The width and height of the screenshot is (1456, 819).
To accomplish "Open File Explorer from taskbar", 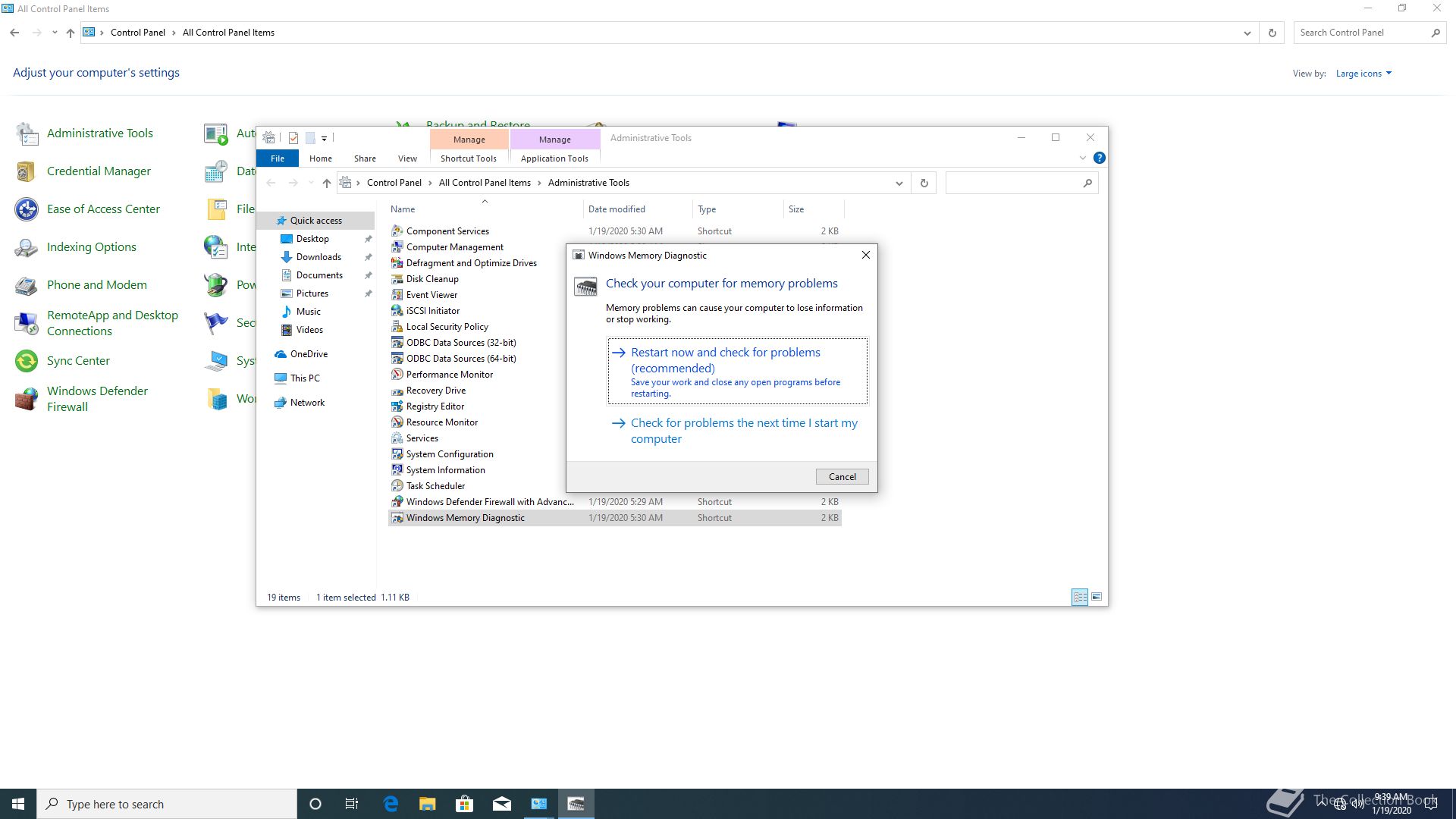I will [428, 804].
